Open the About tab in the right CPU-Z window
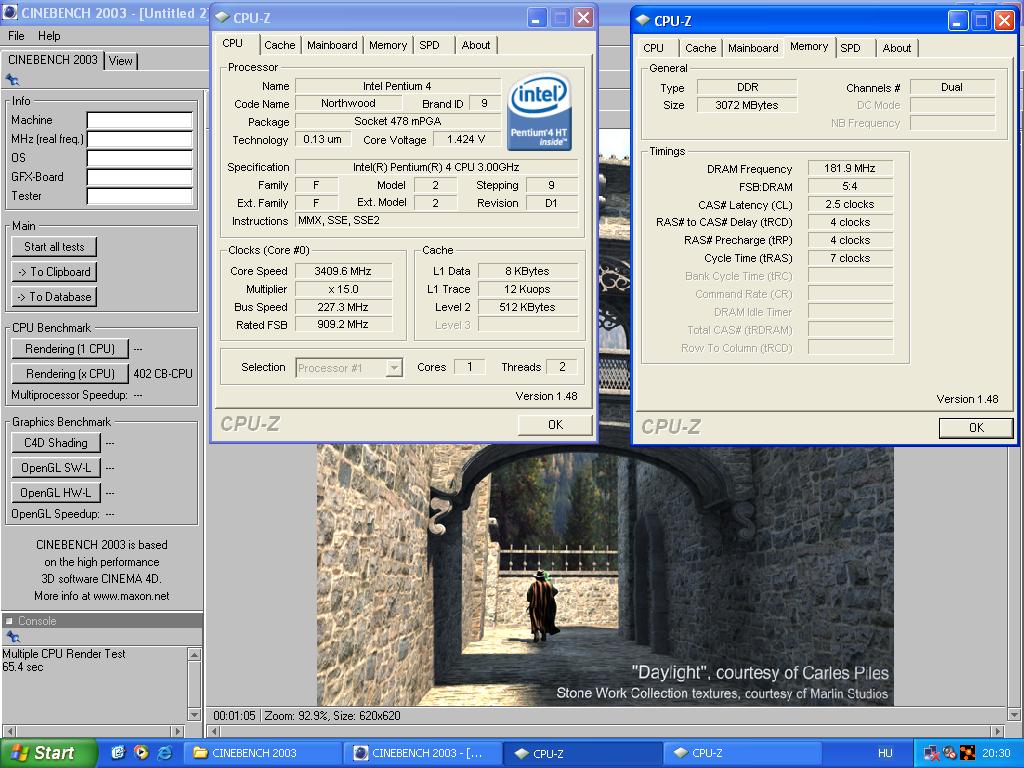This screenshot has width=1024, height=768. (897, 48)
